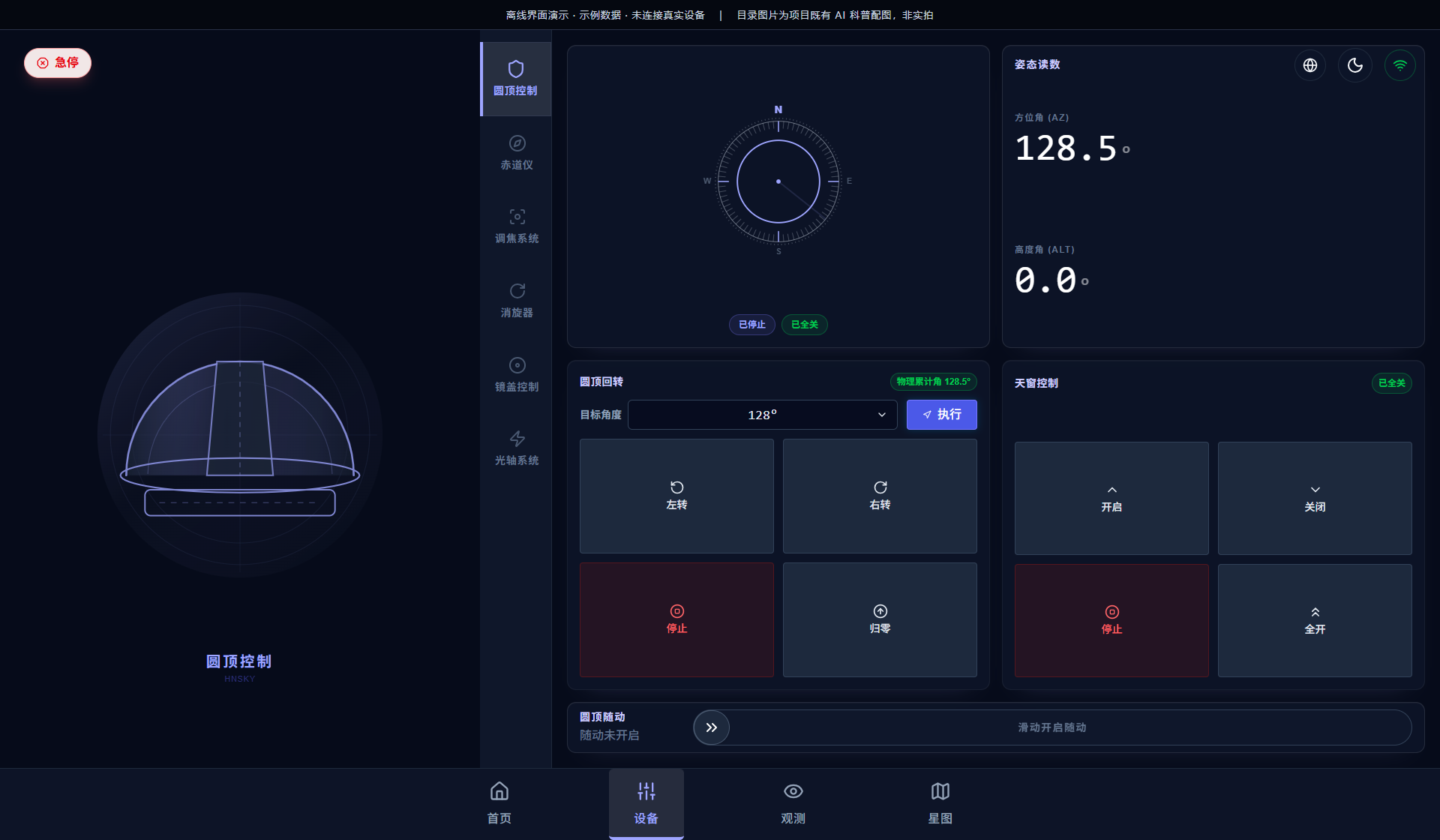The image size is (1440, 840).
Task: Expand the 目标角度 128° dropdown
Action: (x=763, y=415)
